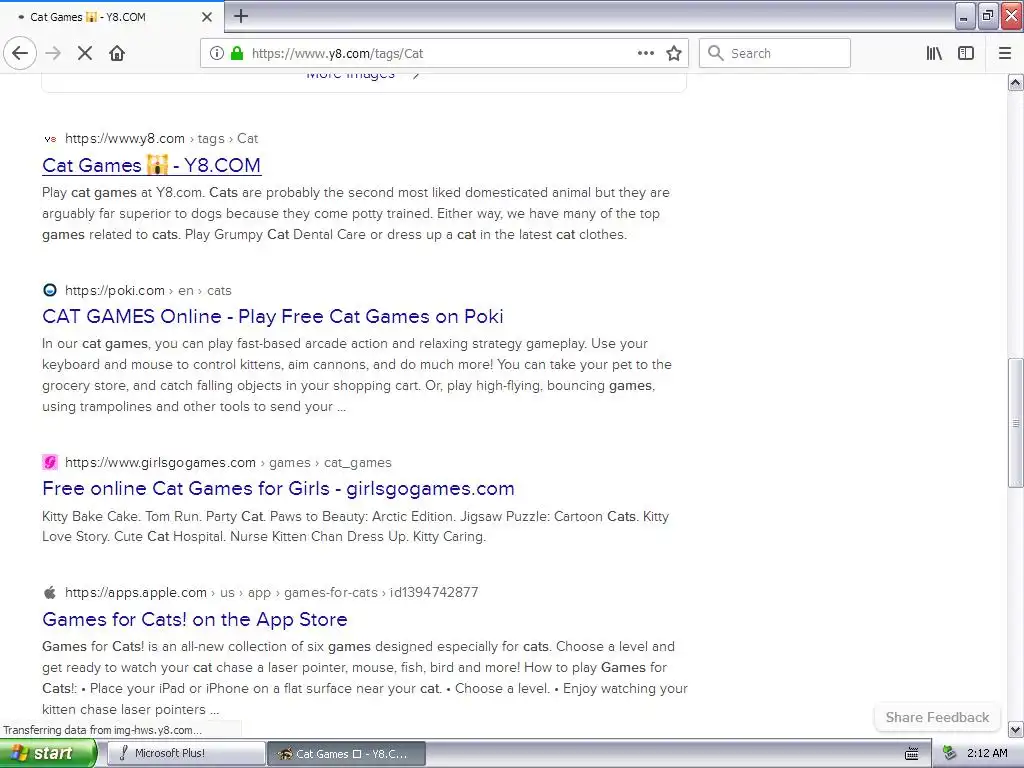1024x768 pixels.
Task: Click Cat Games taskbar window button
Action: [346, 753]
